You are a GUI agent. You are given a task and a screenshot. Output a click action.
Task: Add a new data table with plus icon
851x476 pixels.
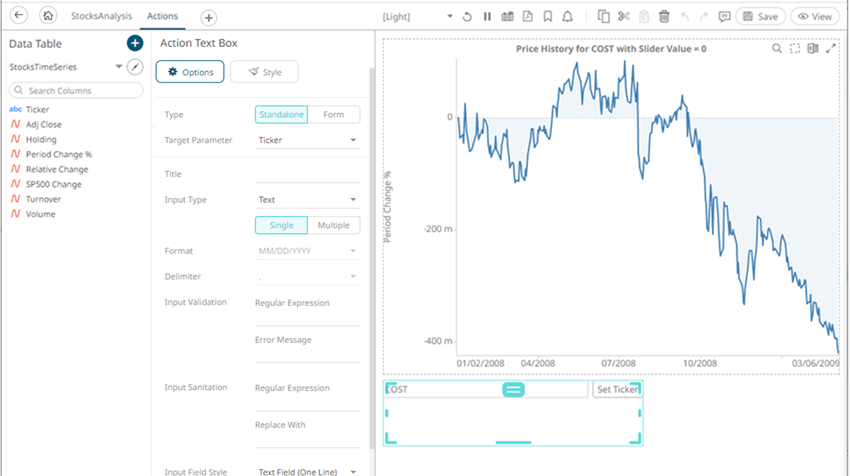coord(135,44)
